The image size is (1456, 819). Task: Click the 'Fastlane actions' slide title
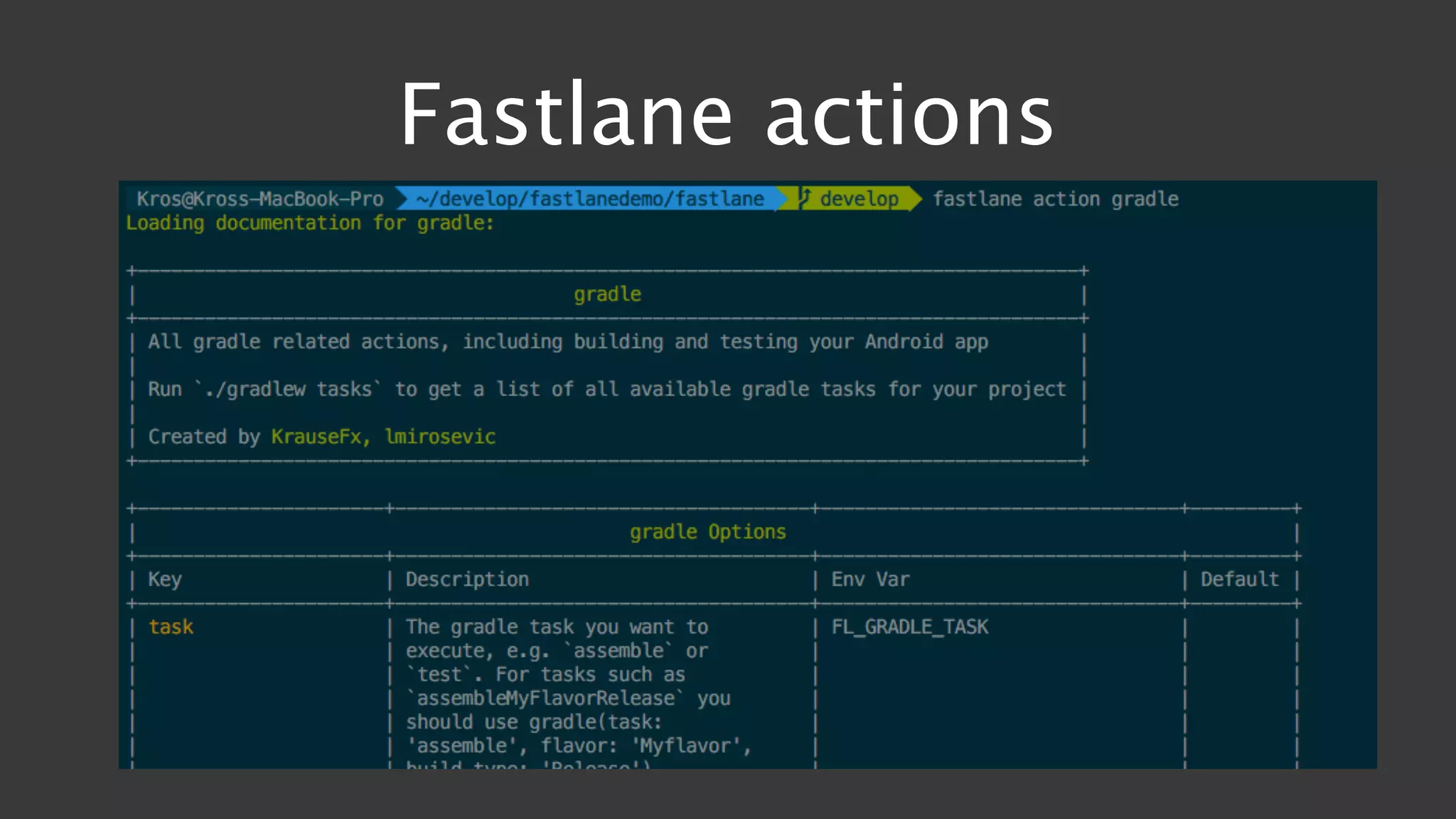[x=727, y=115]
